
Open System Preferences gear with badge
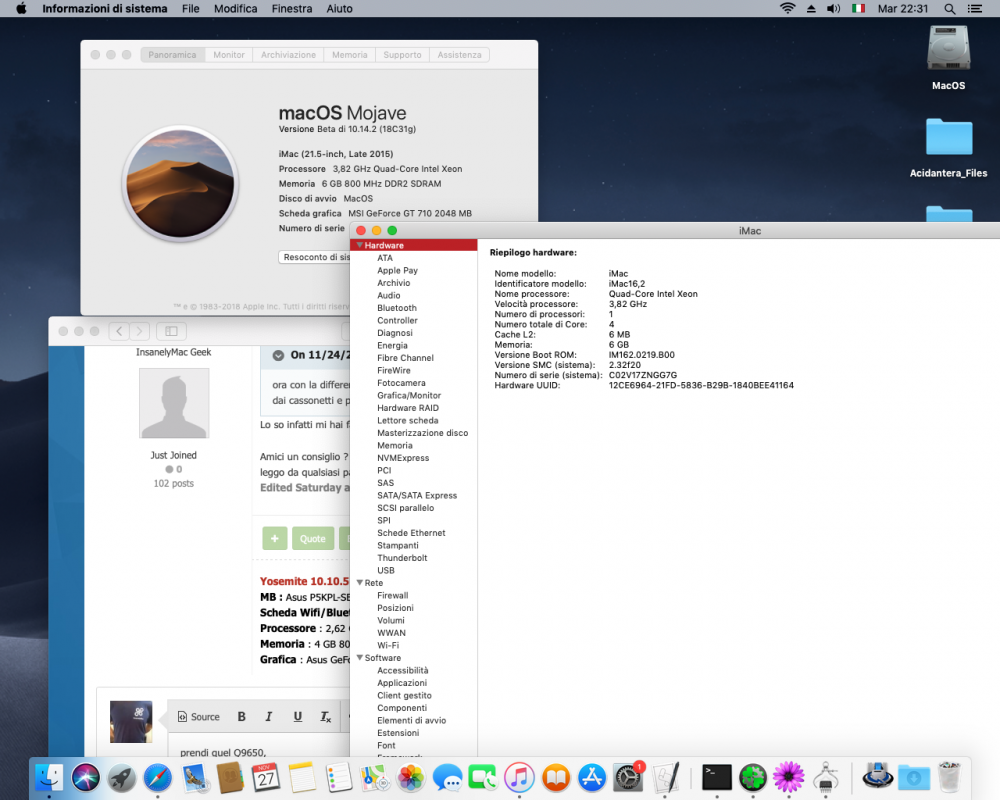(x=628, y=777)
